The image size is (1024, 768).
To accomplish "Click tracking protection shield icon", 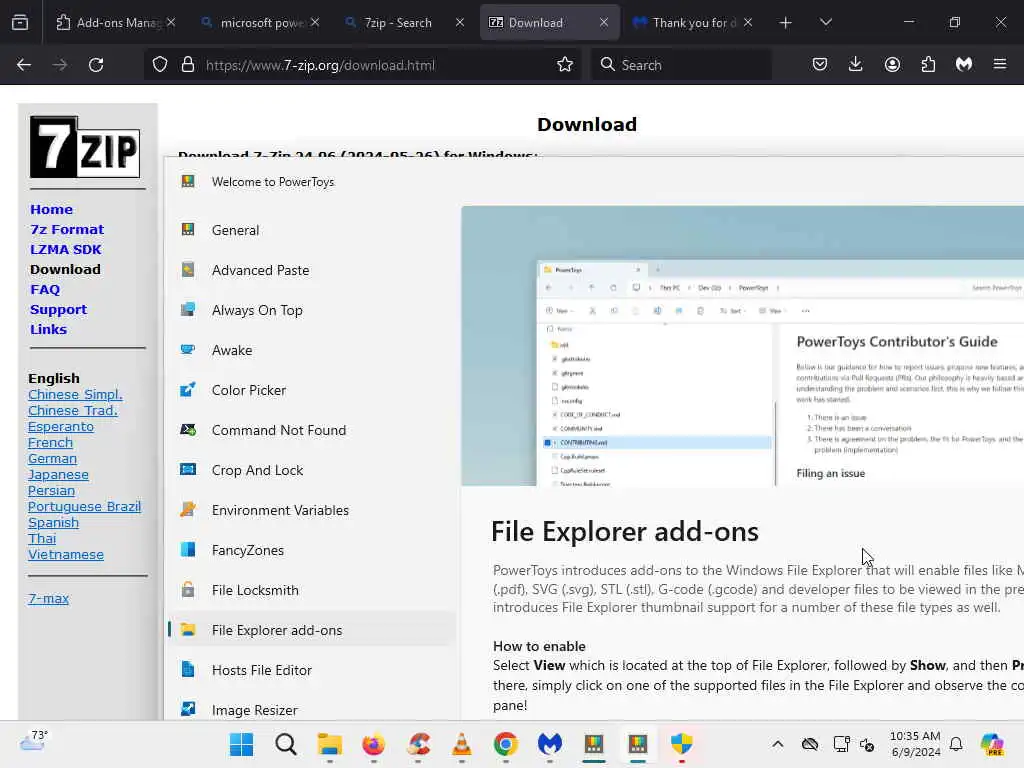I will click(x=160, y=65).
